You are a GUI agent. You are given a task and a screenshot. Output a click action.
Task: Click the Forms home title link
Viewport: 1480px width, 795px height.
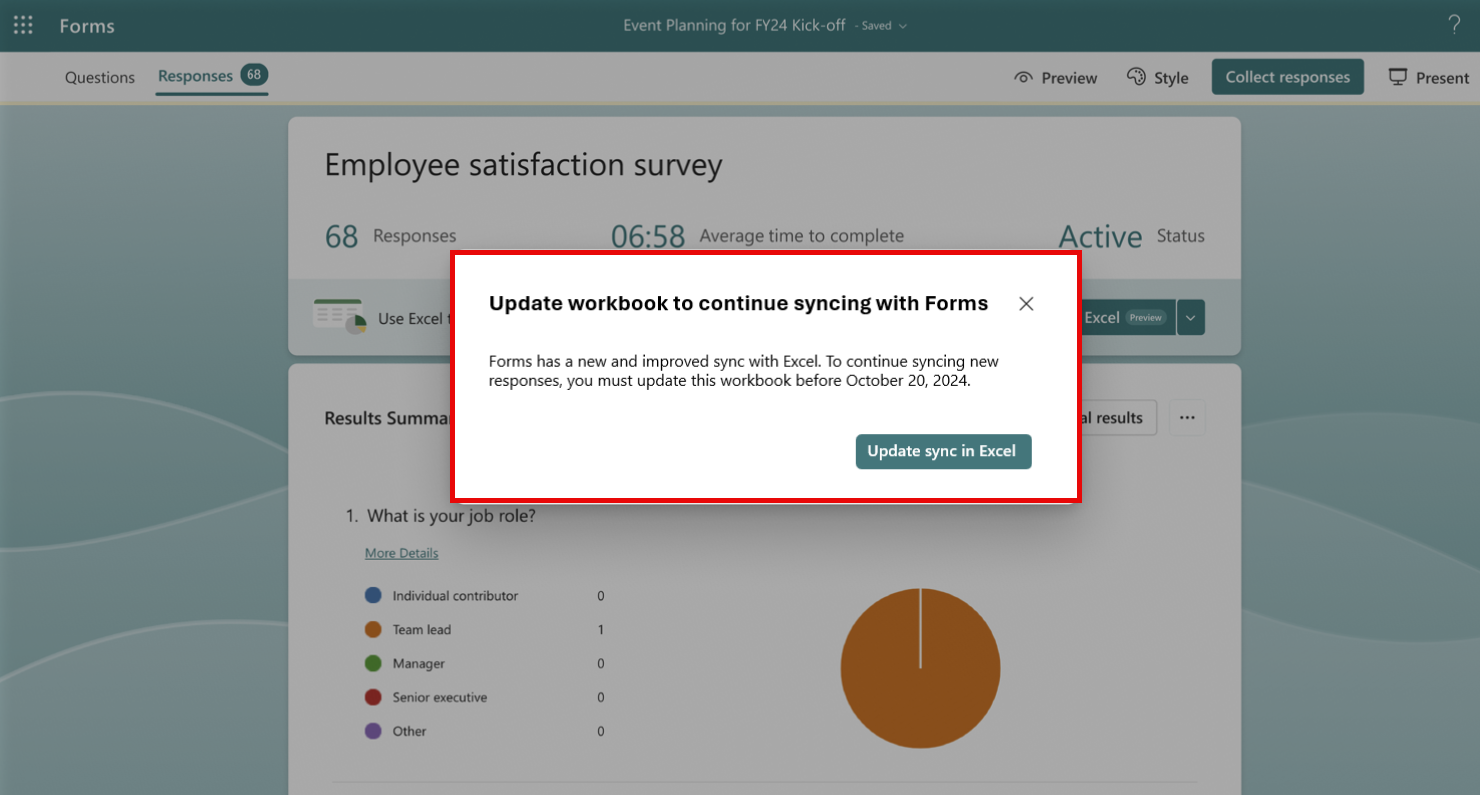click(x=86, y=25)
